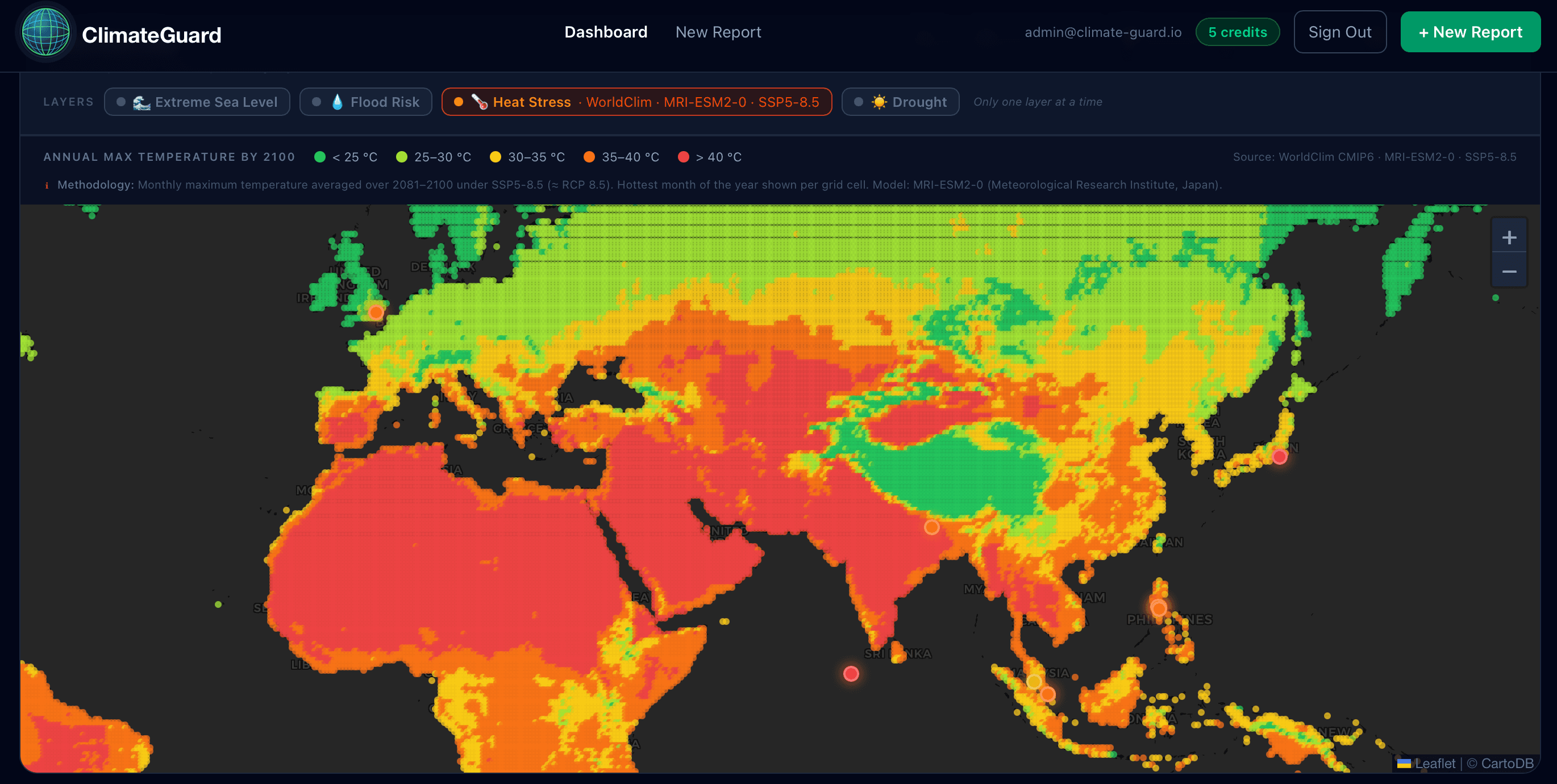This screenshot has height=784, width=1557.
Task: Toggle the Heat Stress layer off
Action: point(636,102)
